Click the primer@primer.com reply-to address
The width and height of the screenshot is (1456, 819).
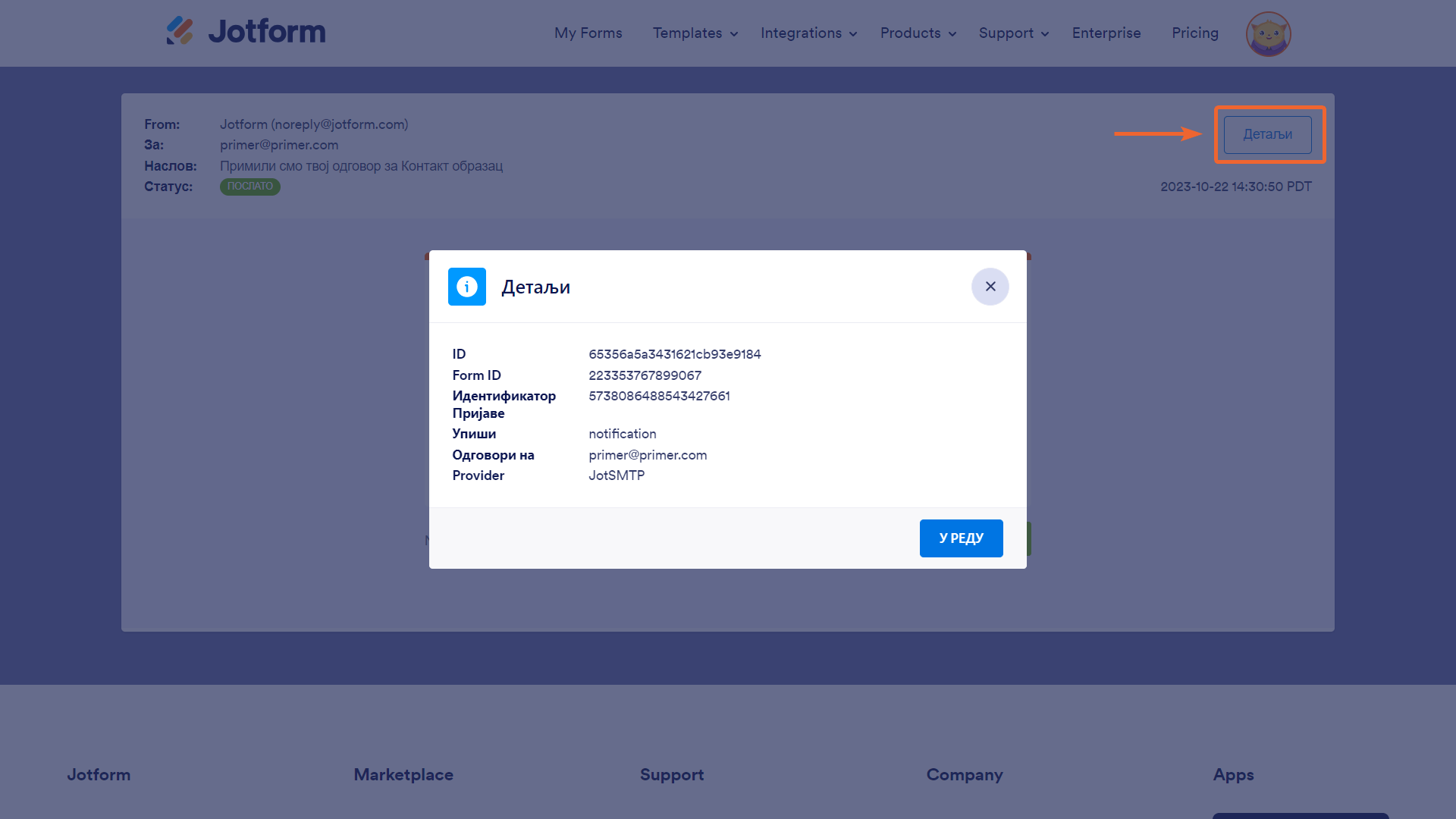click(648, 455)
